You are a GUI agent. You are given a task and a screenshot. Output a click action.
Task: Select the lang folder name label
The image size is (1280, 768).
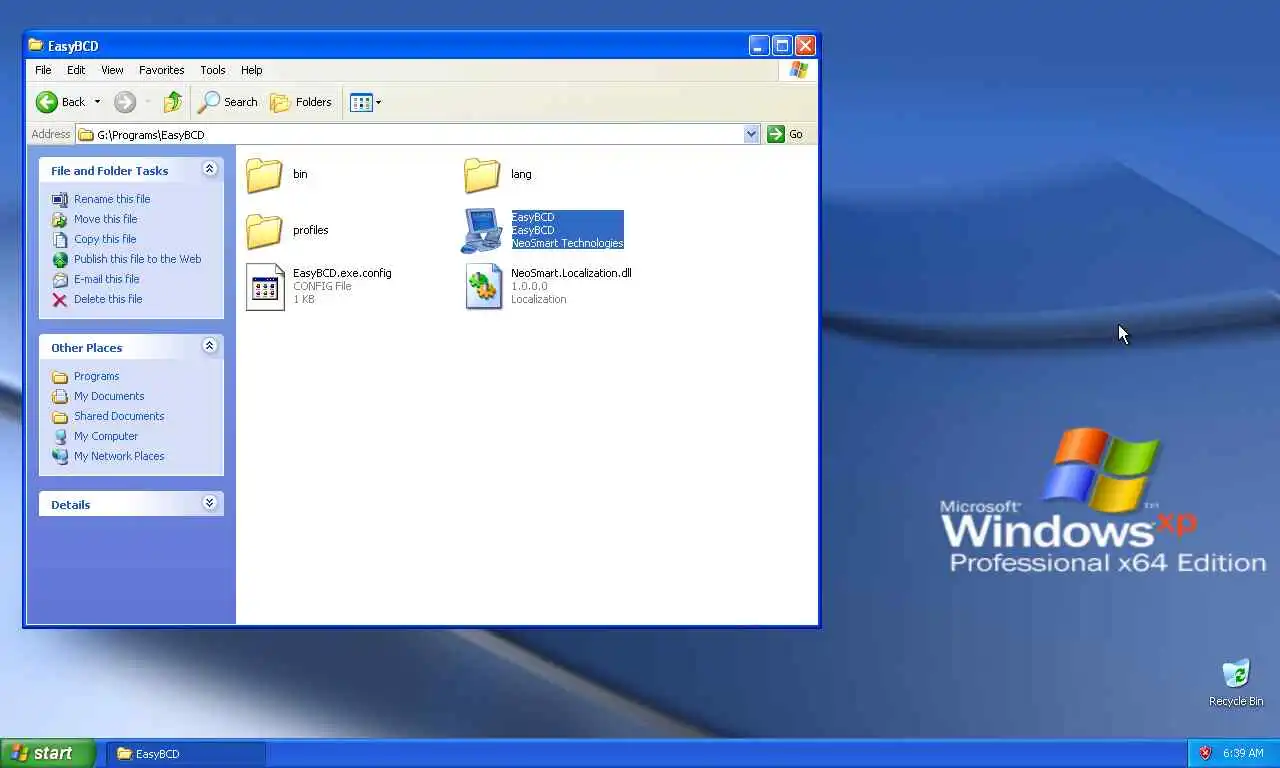(x=521, y=174)
